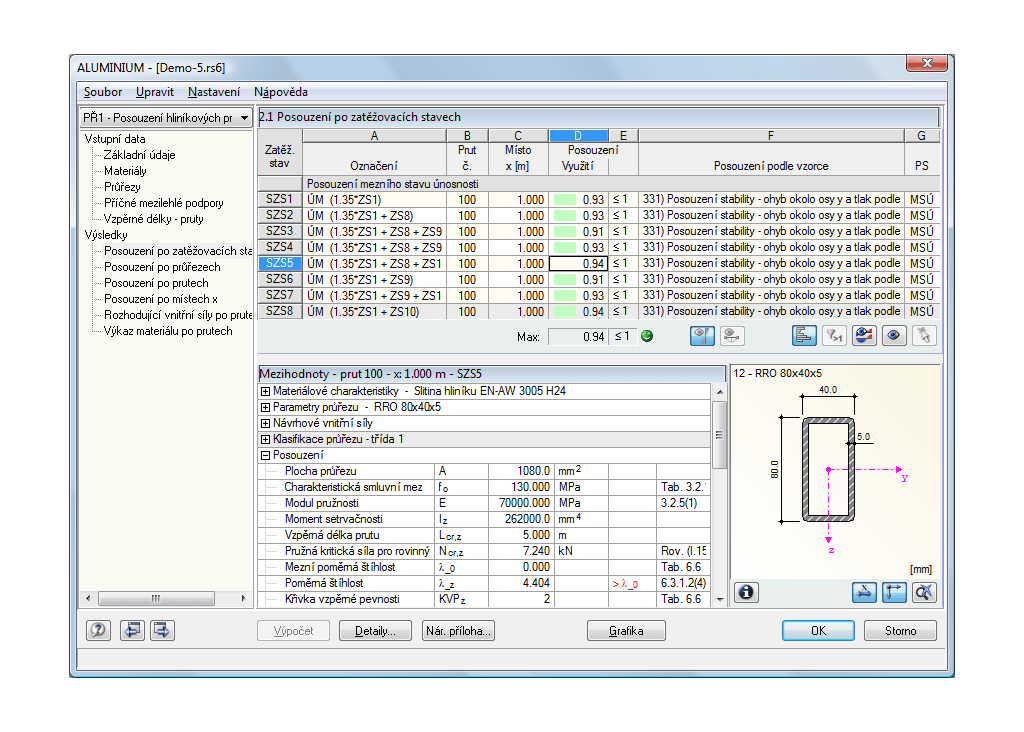Collapse the Posouzení details section

(265, 455)
